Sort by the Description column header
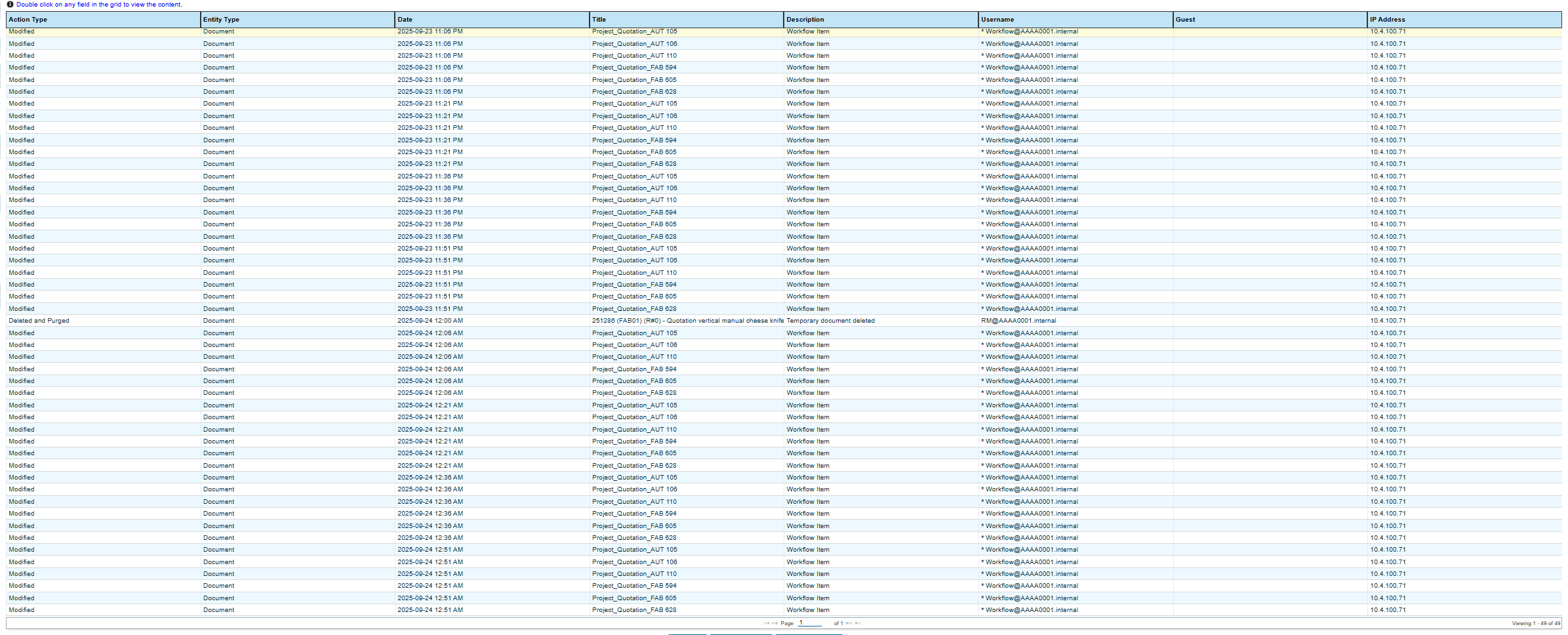 (x=881, y=20)
